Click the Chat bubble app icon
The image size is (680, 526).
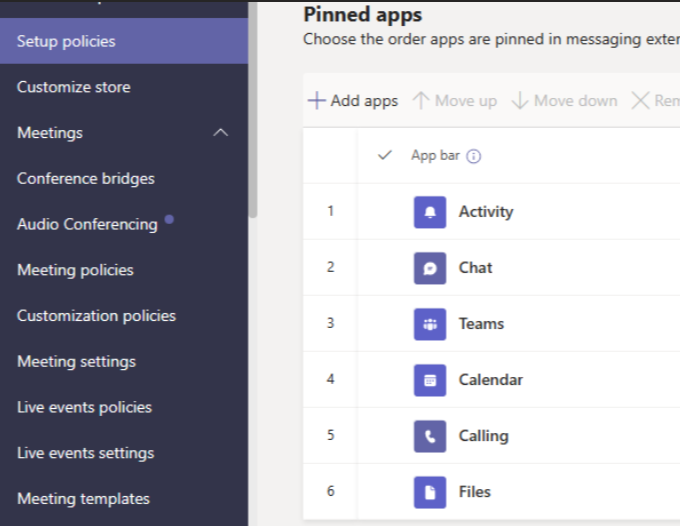430,268
